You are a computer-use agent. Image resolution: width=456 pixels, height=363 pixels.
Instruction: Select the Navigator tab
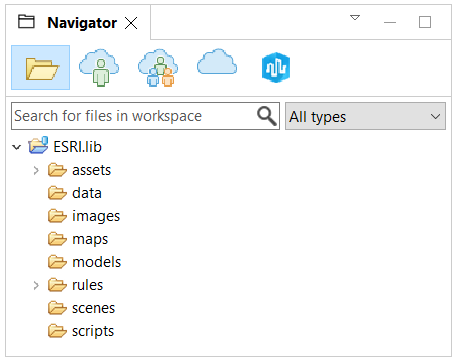[x=82, y=23]
